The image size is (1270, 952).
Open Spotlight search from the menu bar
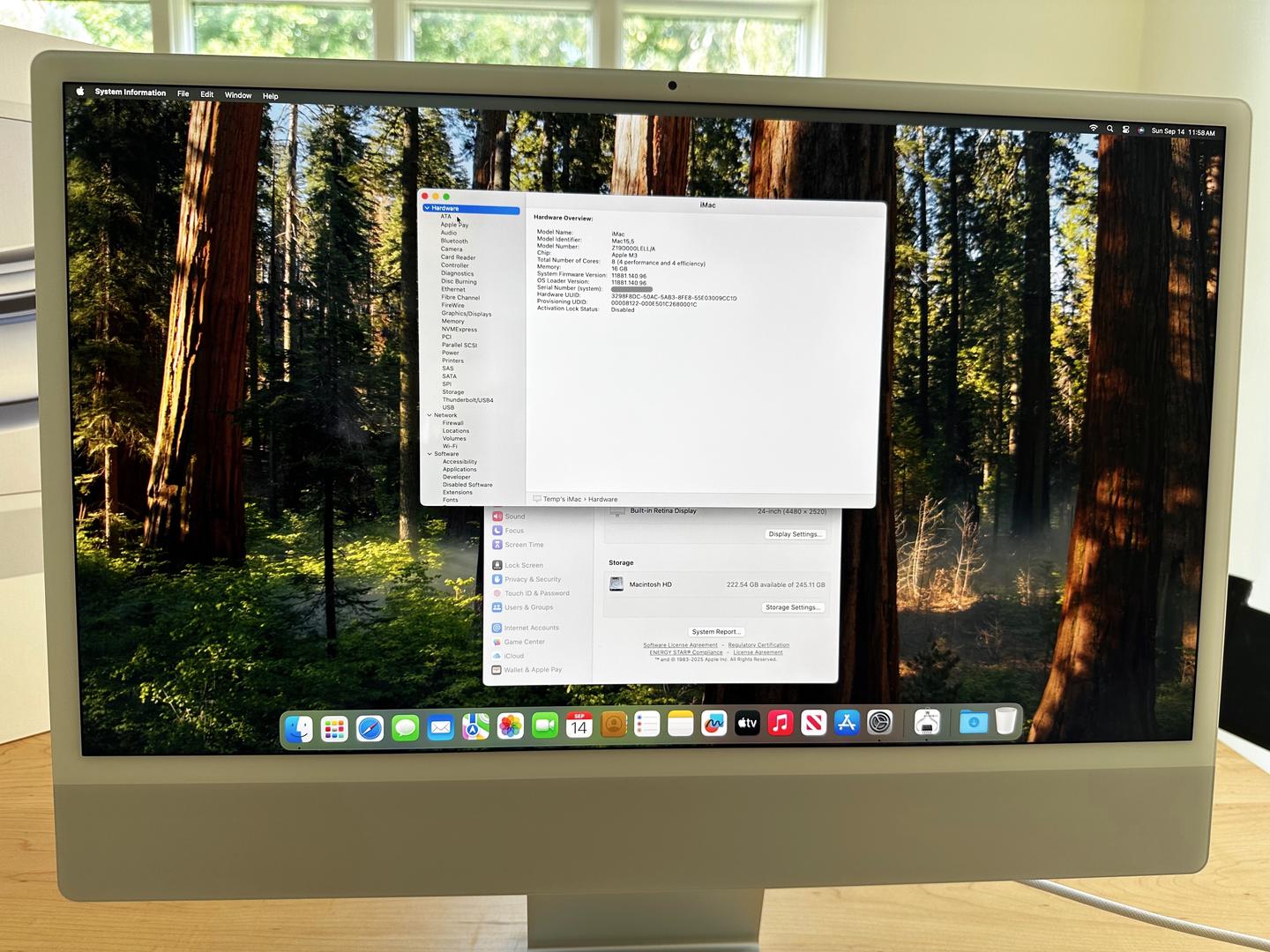tap(1109, 129)
